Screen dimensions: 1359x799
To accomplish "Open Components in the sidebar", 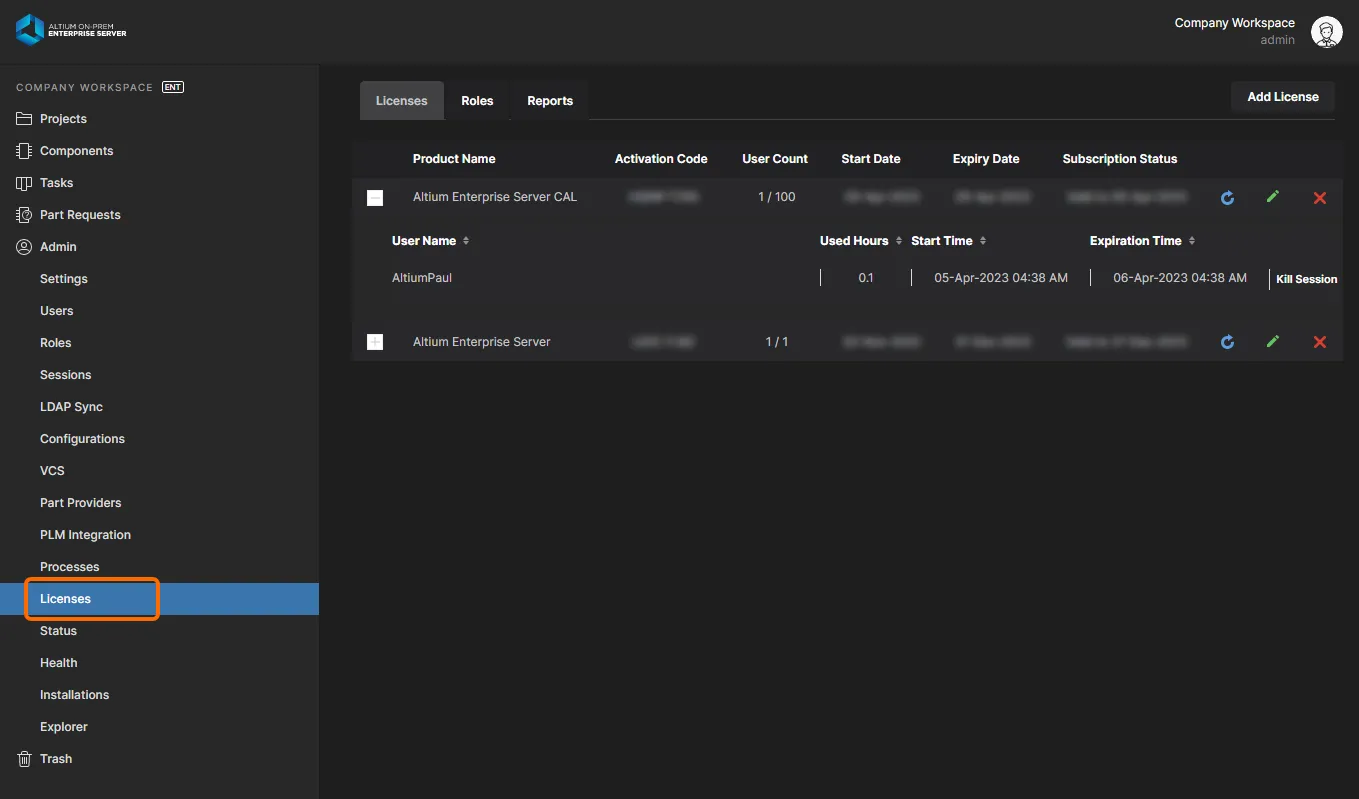I will (76, 151).
